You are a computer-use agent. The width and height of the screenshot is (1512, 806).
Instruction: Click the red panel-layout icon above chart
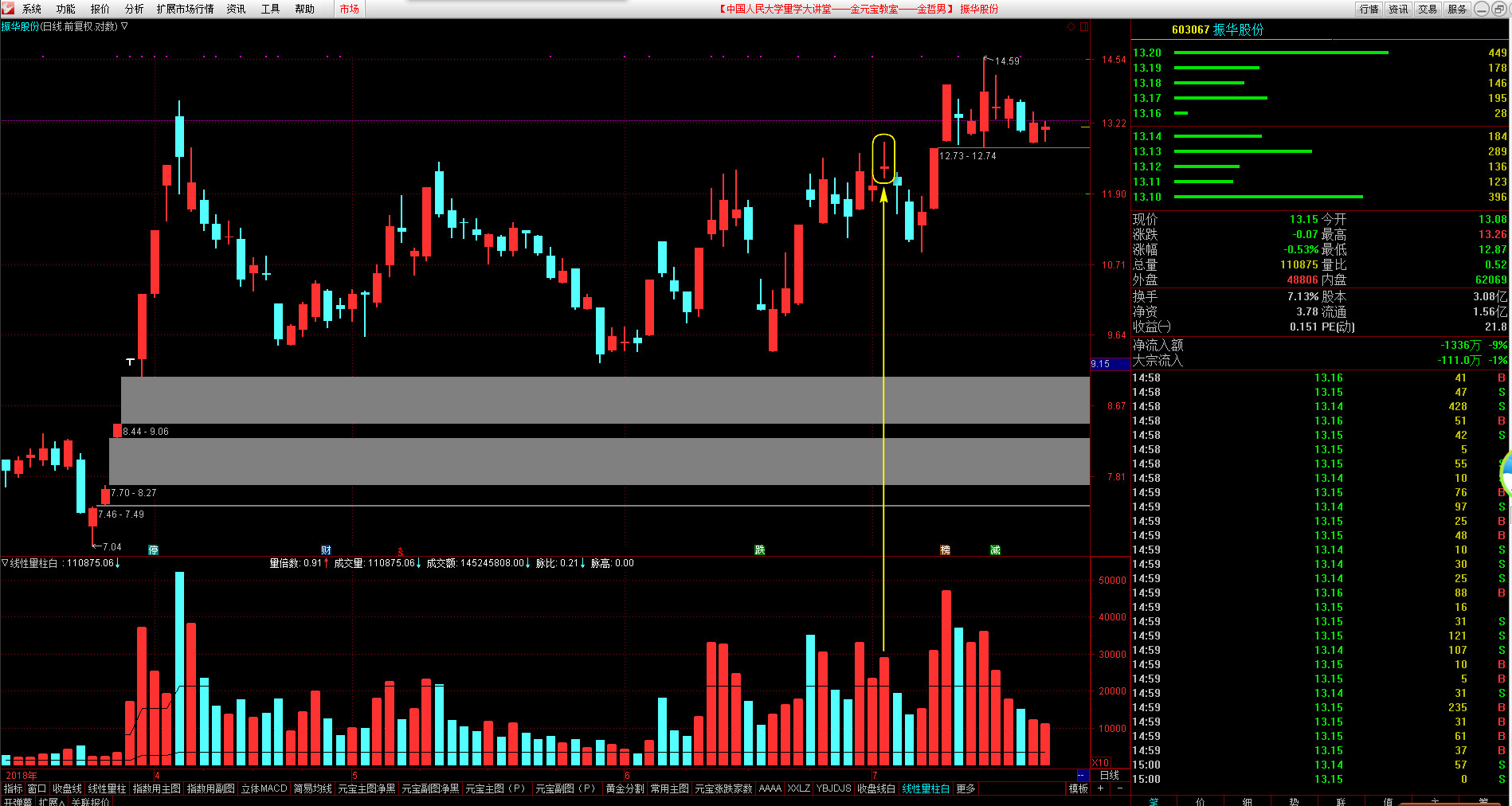pyautogui.click(x=1084, y=27)
